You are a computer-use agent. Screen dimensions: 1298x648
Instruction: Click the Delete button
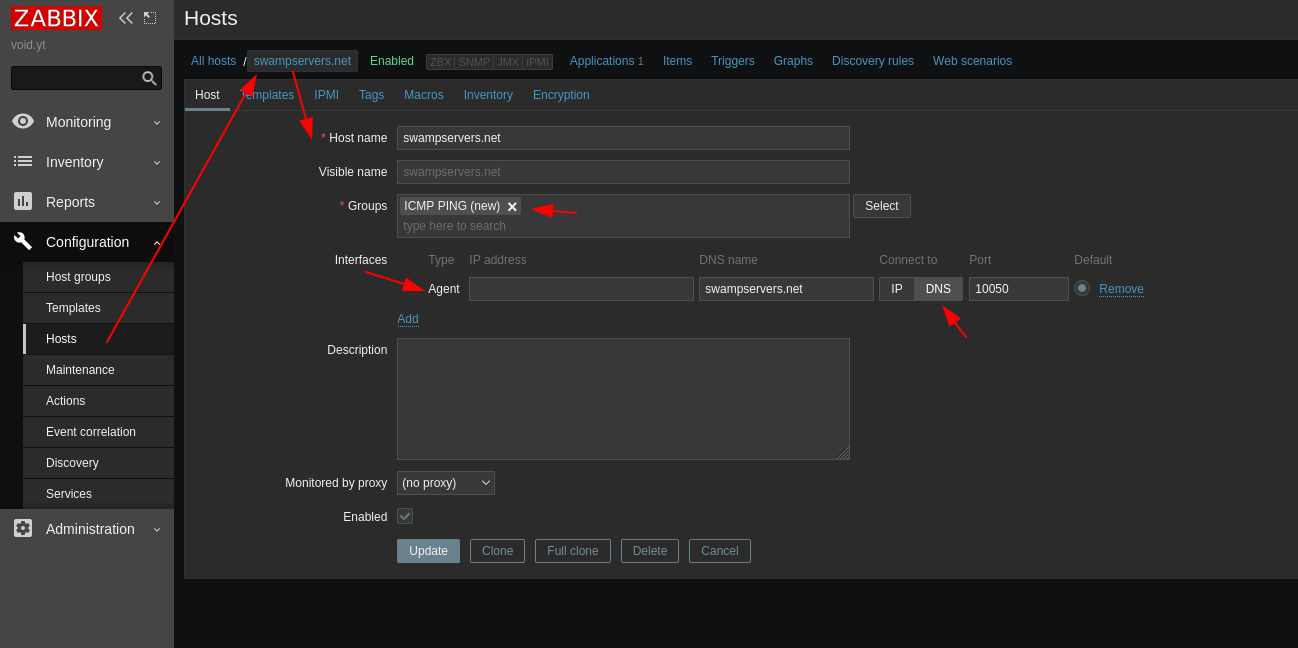click(x=650, y=551)
